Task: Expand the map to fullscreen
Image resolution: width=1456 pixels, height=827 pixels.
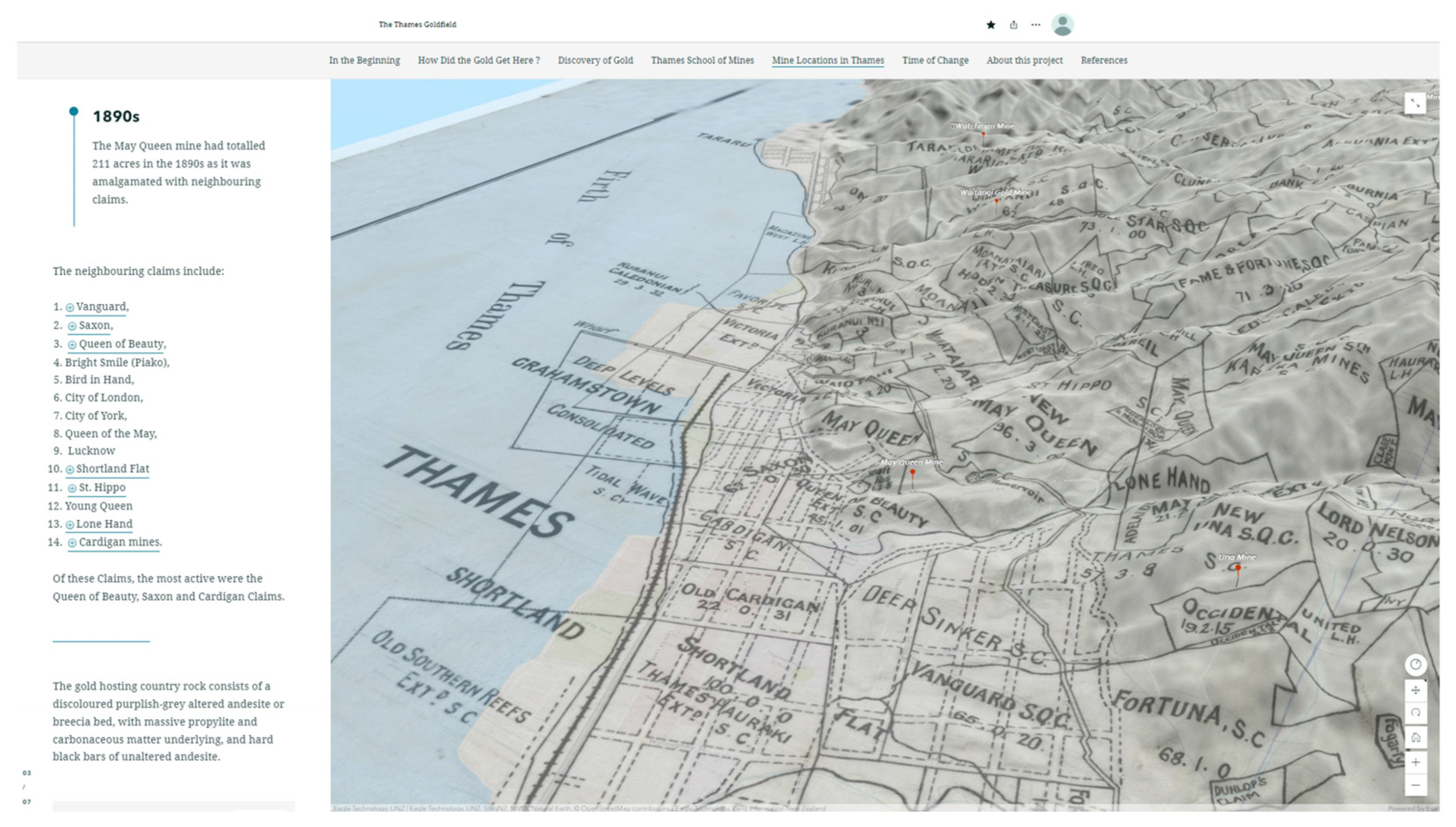Action: click(x=1415, y=103)
